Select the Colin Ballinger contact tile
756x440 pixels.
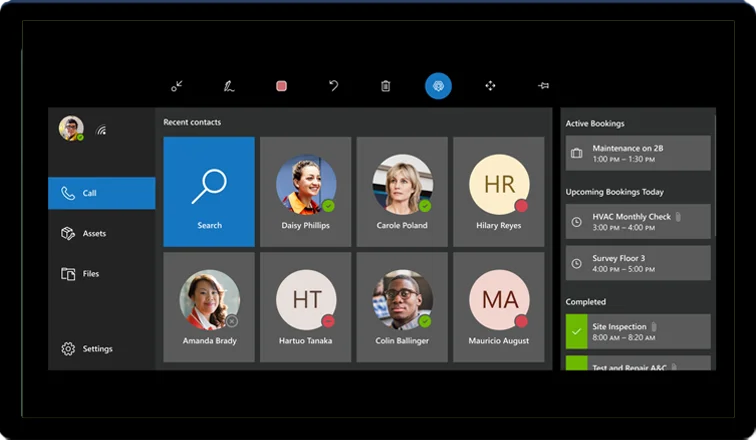click(402, 307)
